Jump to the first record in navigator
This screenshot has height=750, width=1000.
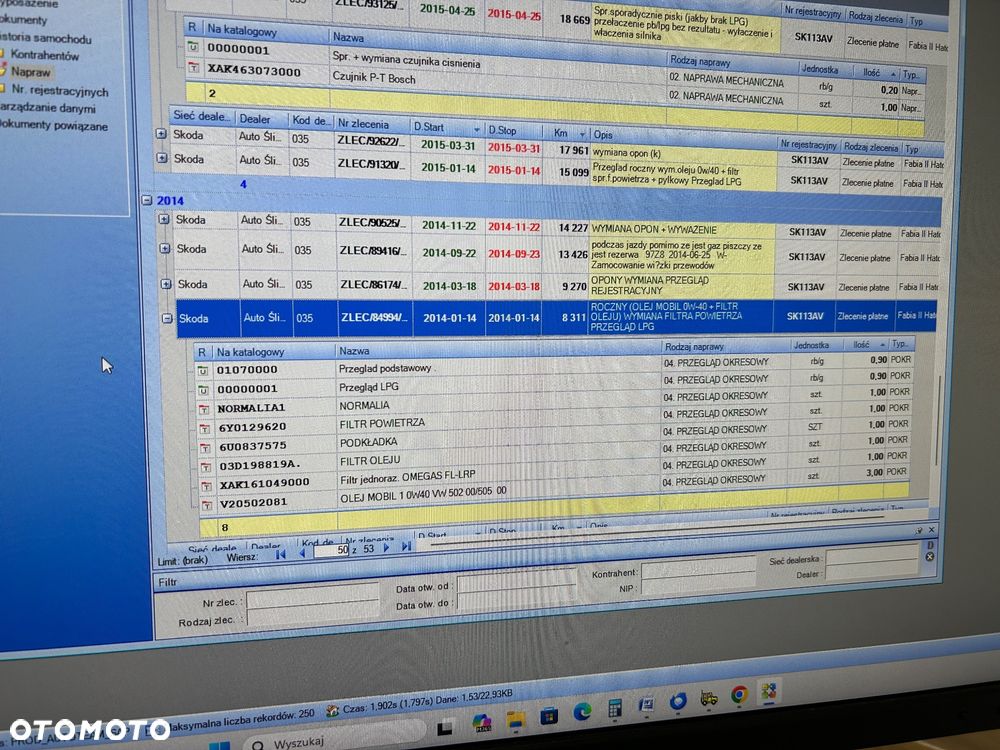click(280, 554)
